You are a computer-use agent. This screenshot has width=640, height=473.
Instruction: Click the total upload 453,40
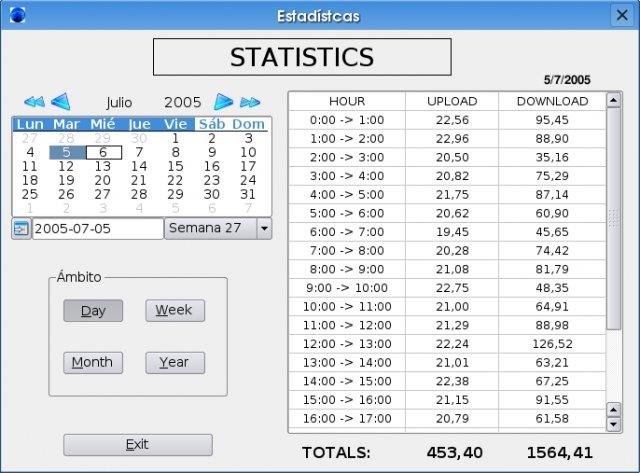455,453
